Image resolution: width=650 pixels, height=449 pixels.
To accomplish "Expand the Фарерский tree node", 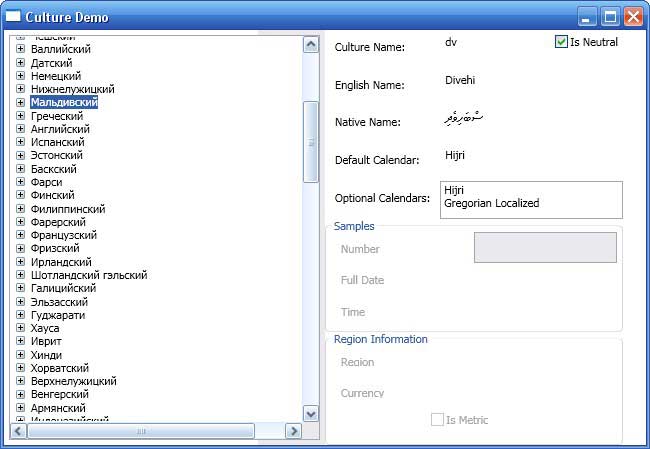I will (x=20, y=222).
